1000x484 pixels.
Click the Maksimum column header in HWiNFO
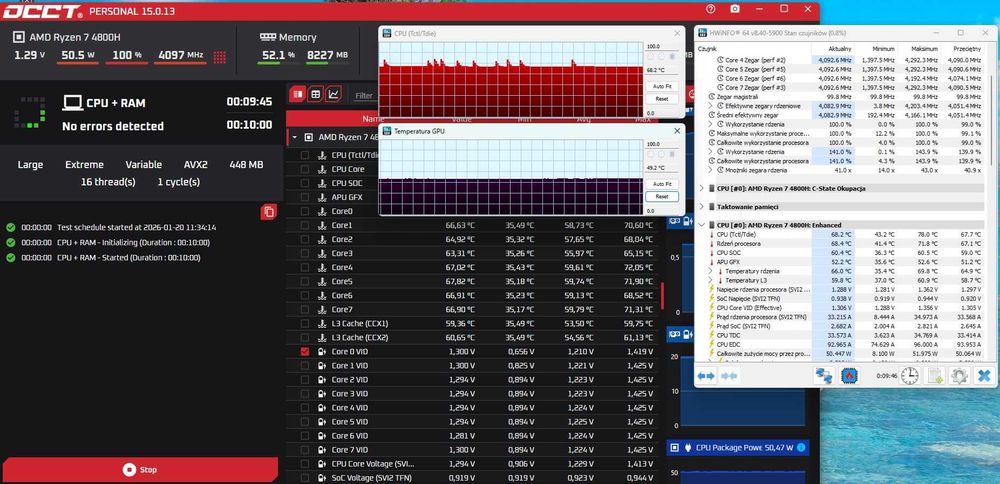pyautogui.click(x=918, y=48)
